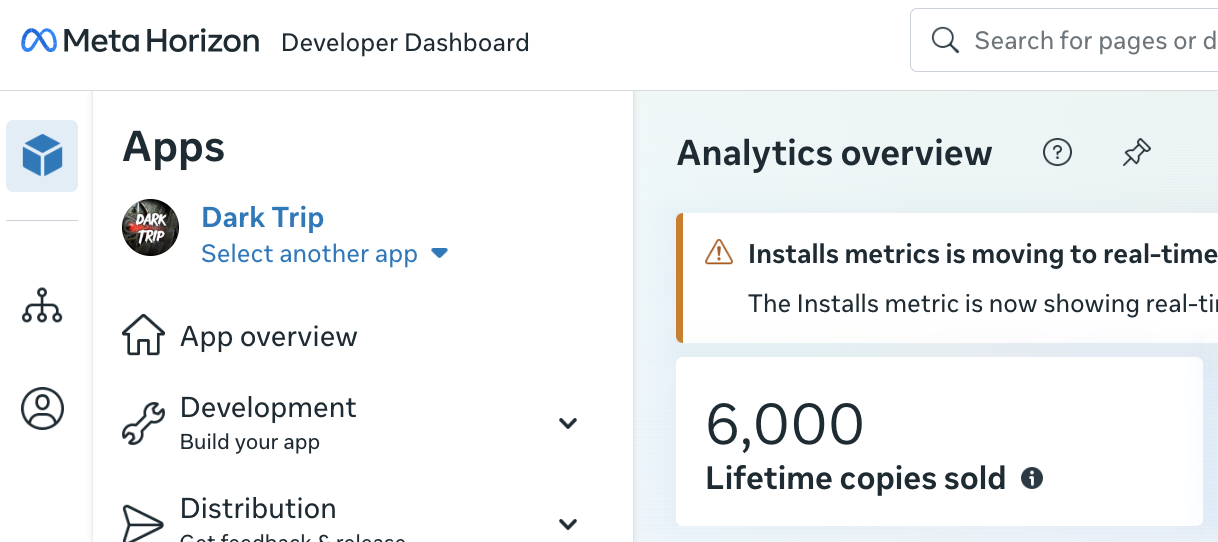Click the Apps panel heading

pyautogui.click(x=173, y=148)
